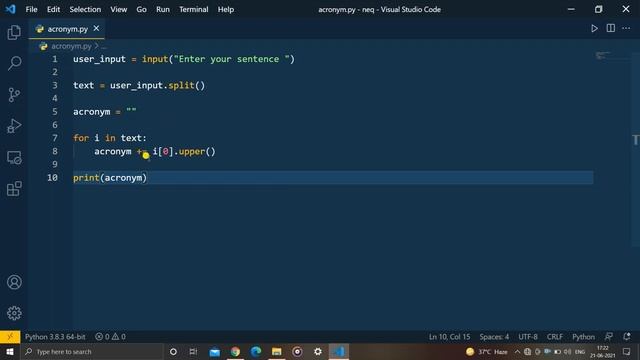The image size is (640, 360).
Task: Click line number 7 in gutter
Action: pyautogui.click(x=55, y=138)
